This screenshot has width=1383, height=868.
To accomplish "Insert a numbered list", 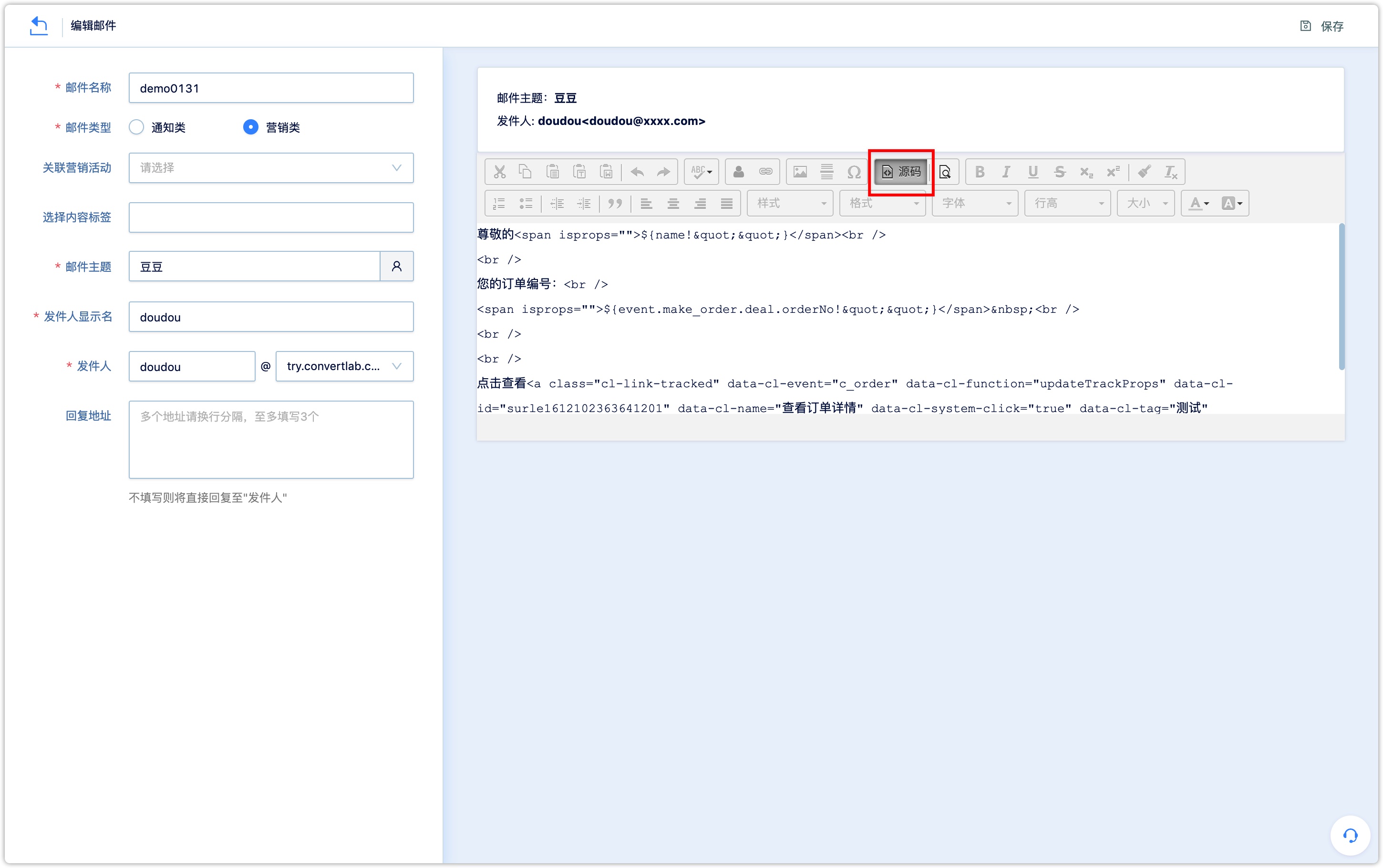I will pyautogui.click(x=499, y=203).
